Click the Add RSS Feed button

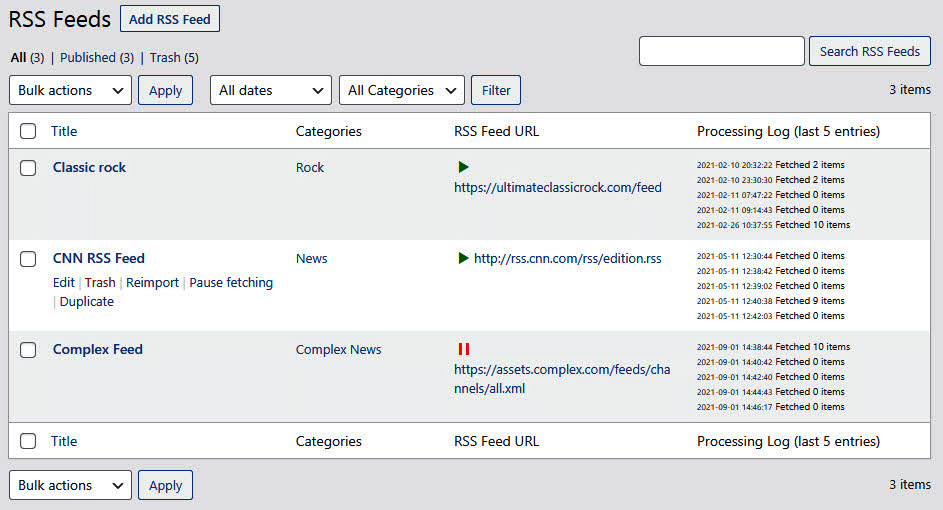pyautogui.click(x=170, y=19)
